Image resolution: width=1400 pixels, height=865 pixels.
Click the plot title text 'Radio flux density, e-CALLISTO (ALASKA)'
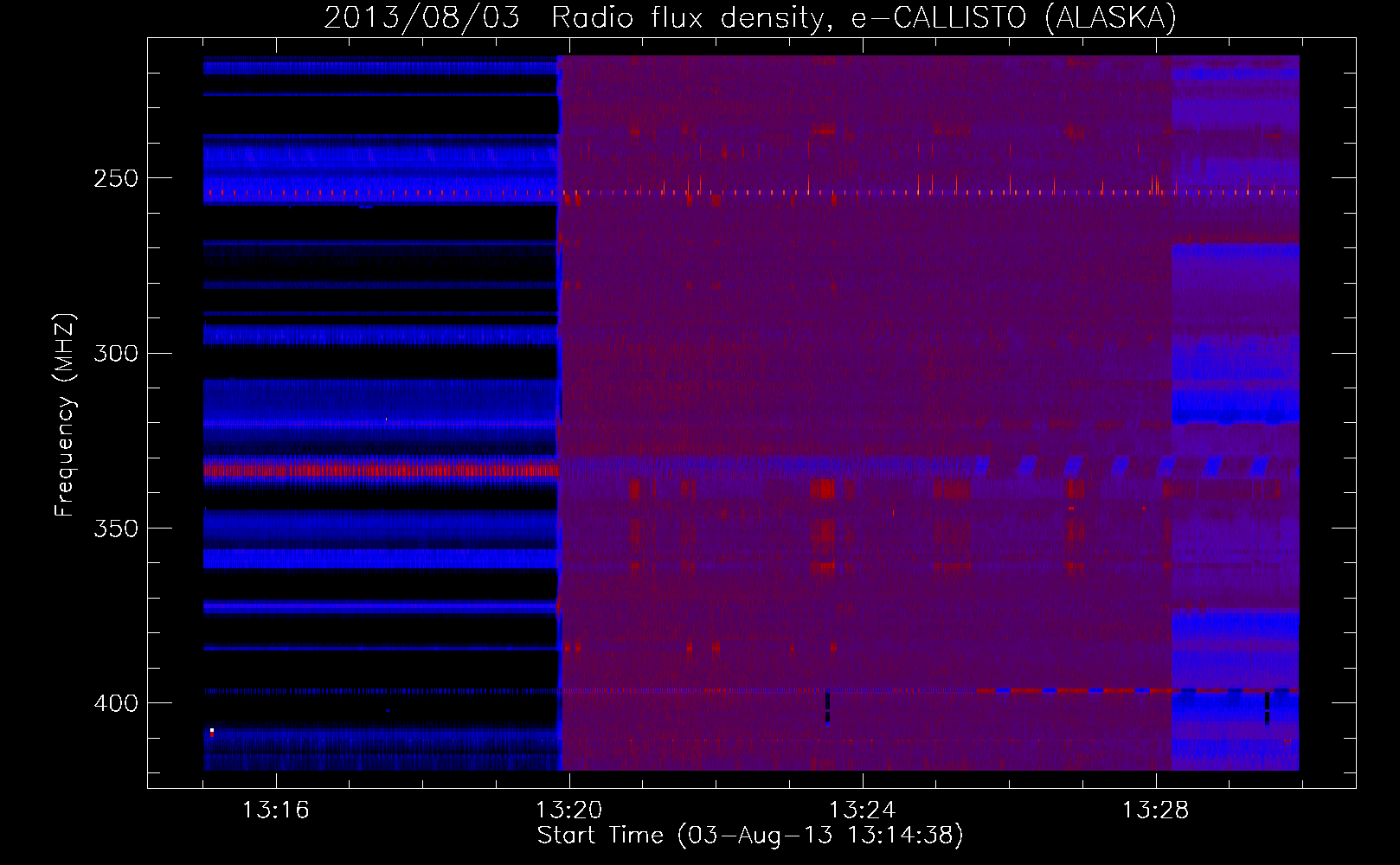coord(864,17)
